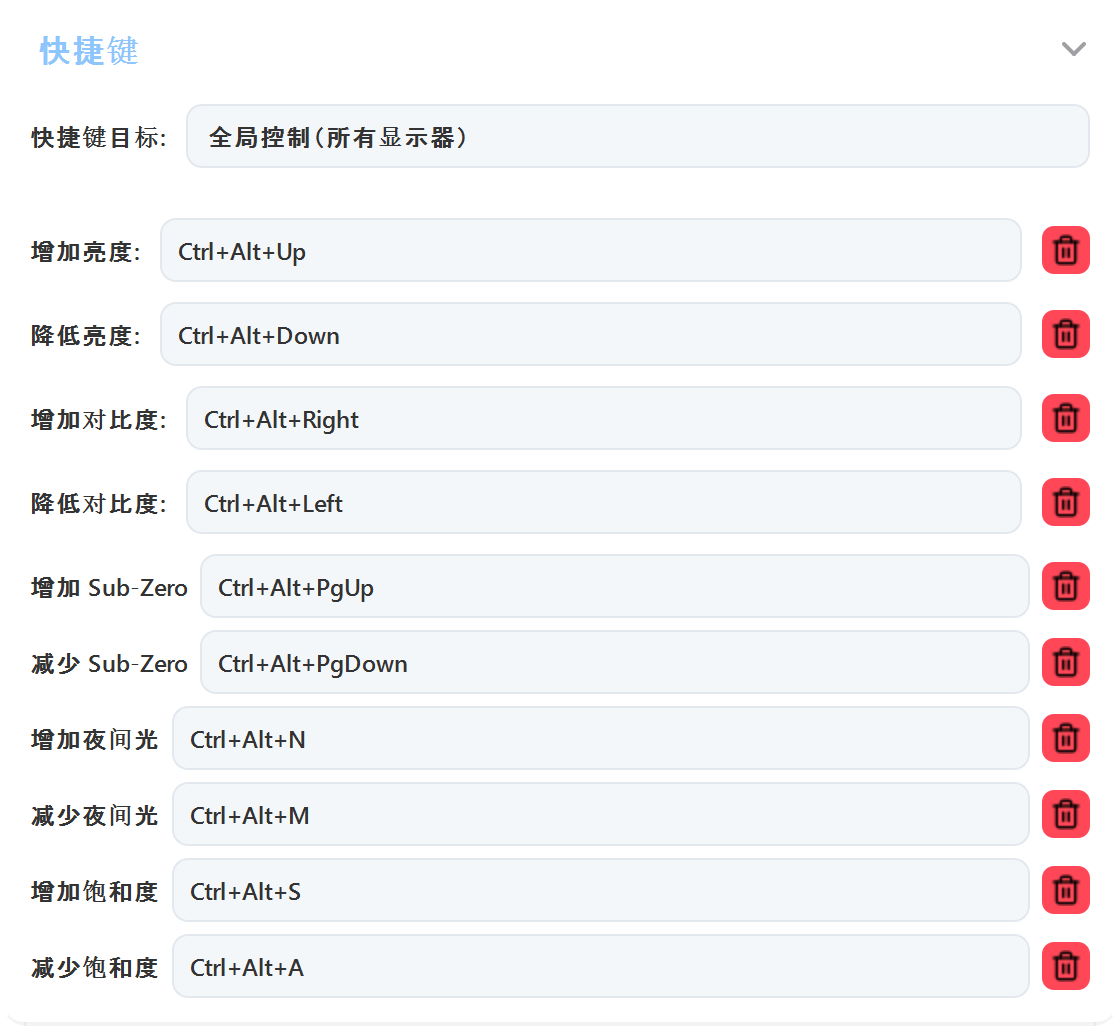
Task: Click the Ctrl+Alt+Right shortcut field
Action: pyautogui.click(x=604, y=418)
